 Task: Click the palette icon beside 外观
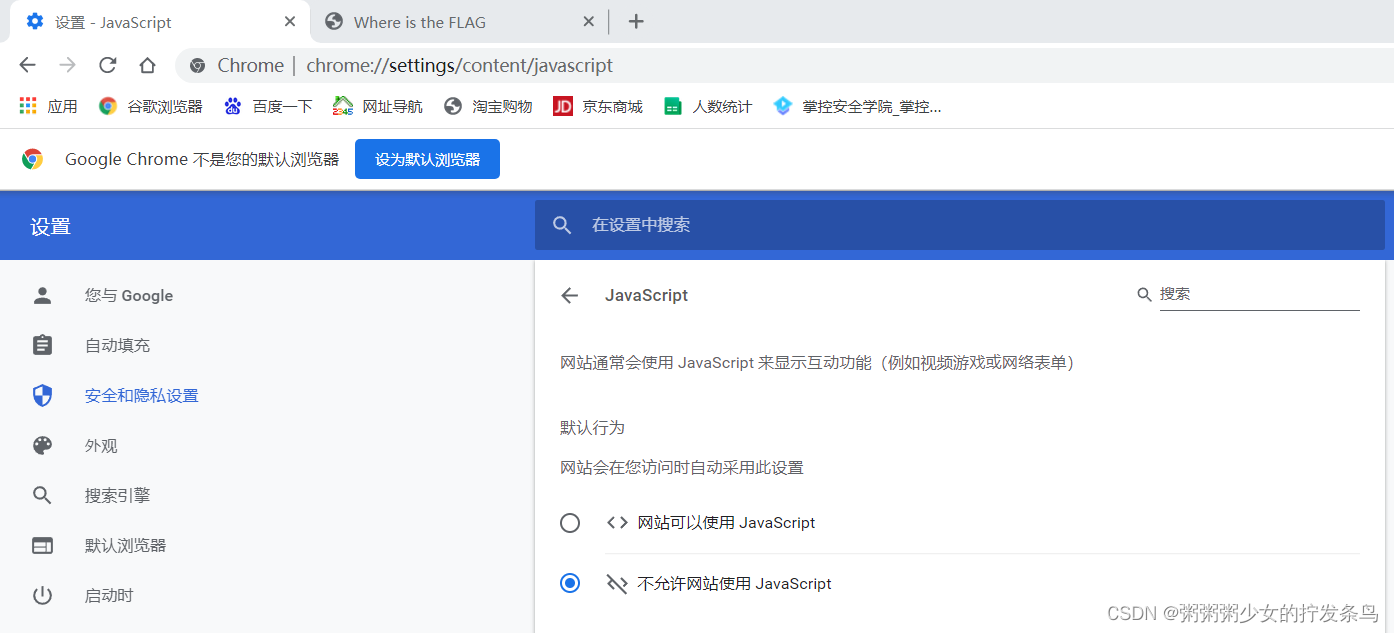tap(42, 445)
